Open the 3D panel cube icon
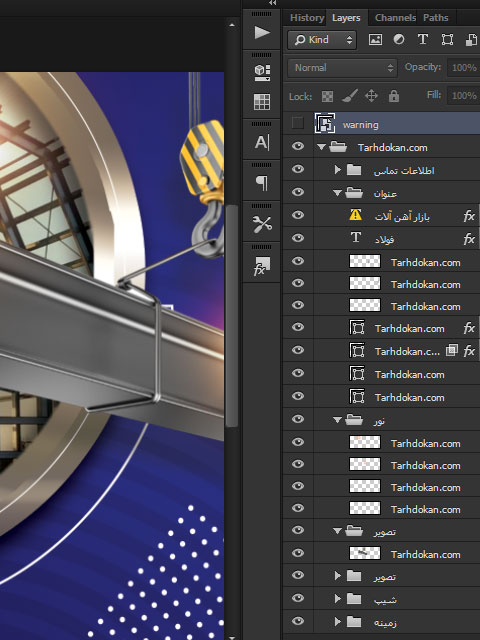 [x=262, y=73]
